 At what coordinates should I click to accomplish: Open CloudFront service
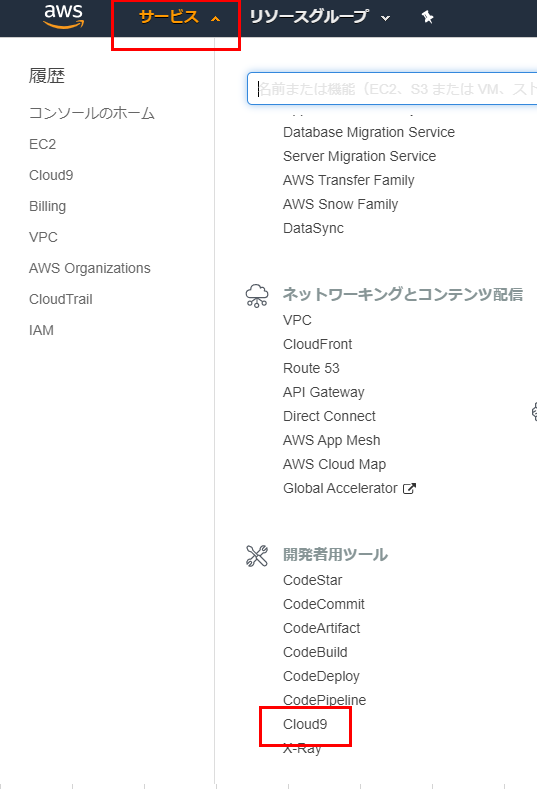click(318, 344)
